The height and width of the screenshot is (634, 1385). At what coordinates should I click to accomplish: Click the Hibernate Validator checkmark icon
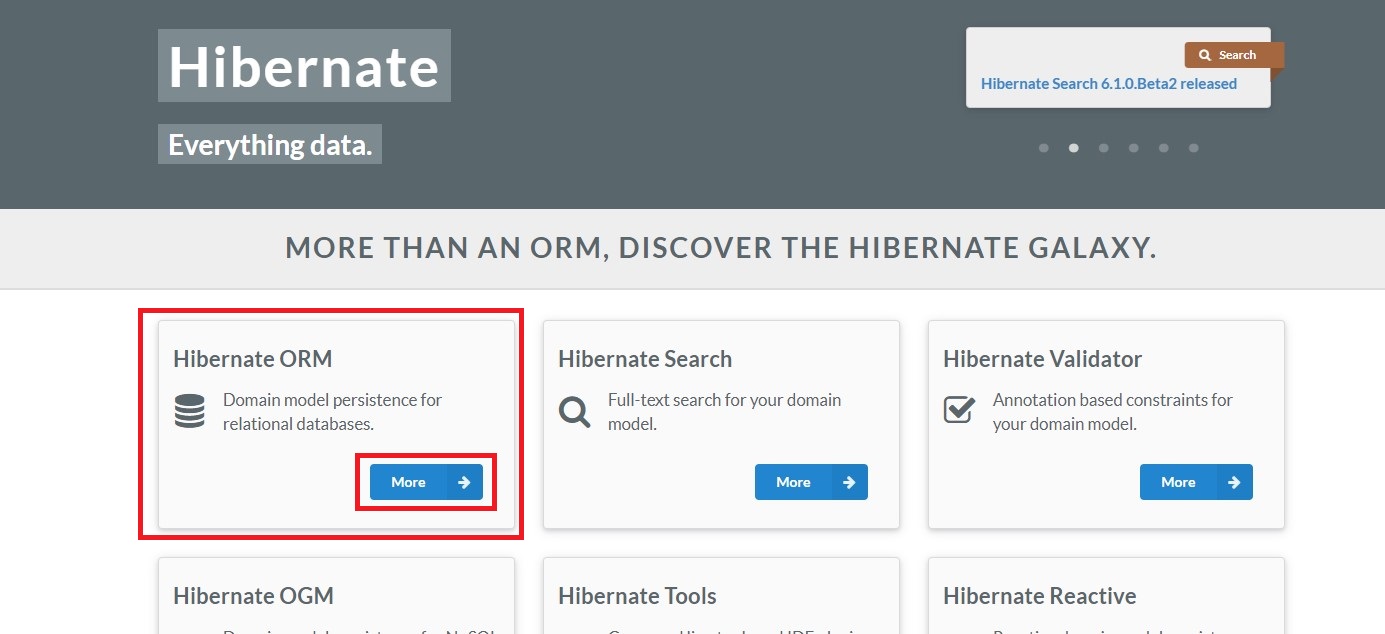tap(959, 410)
